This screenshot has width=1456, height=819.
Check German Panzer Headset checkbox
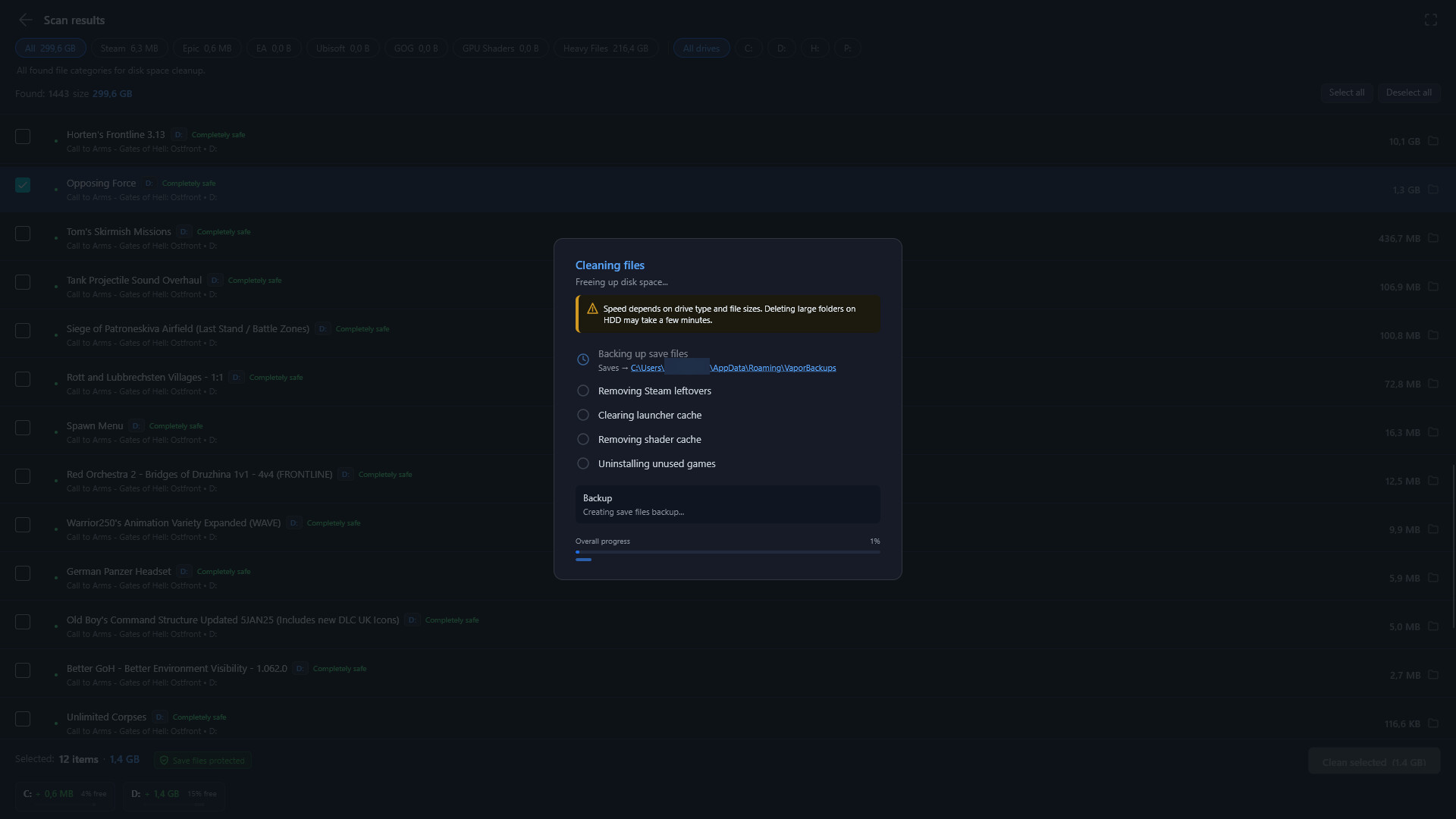[x=23, y=573]
